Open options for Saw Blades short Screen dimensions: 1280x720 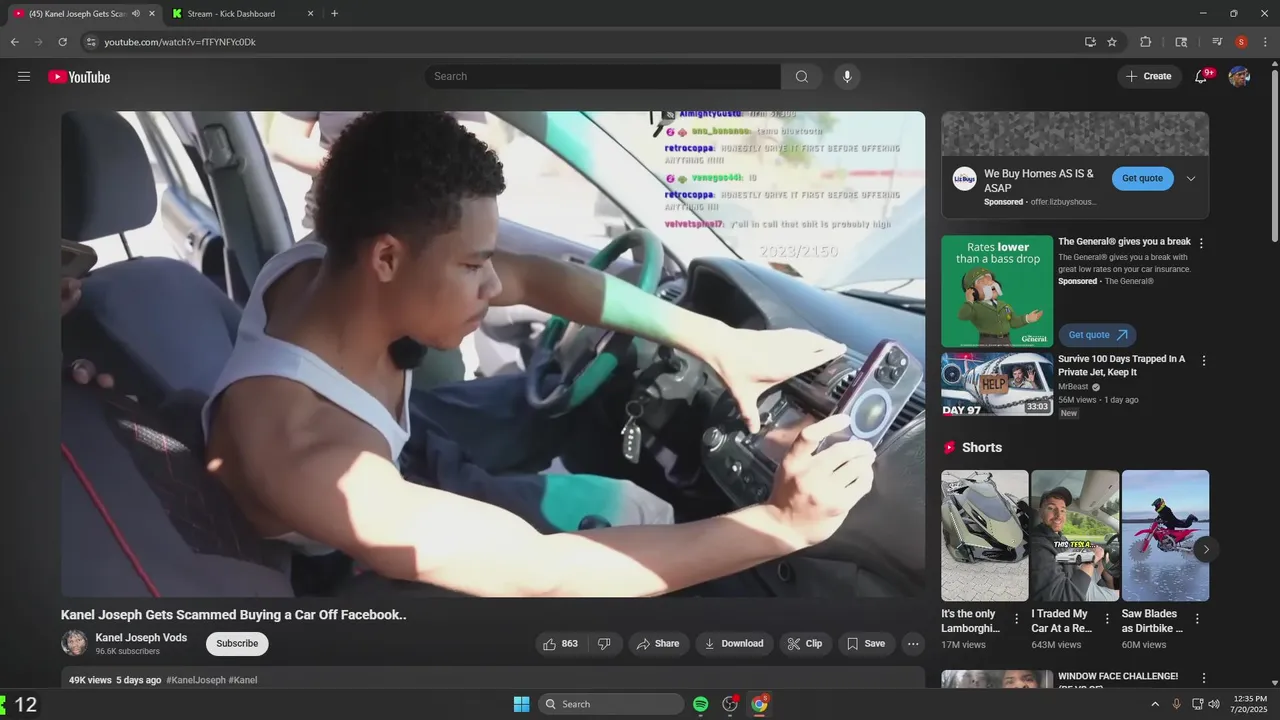tap(1197, 619)
